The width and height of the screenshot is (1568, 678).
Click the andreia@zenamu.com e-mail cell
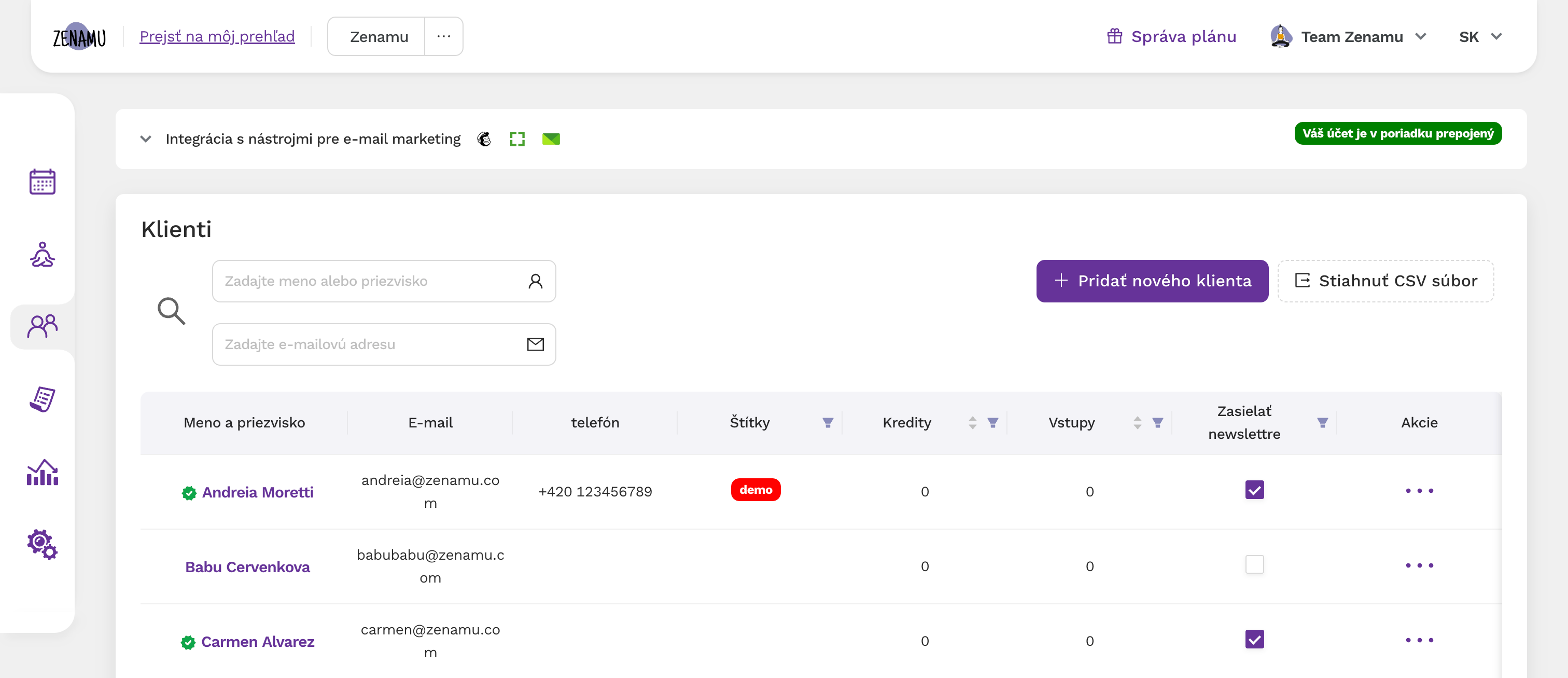point(430,492)
